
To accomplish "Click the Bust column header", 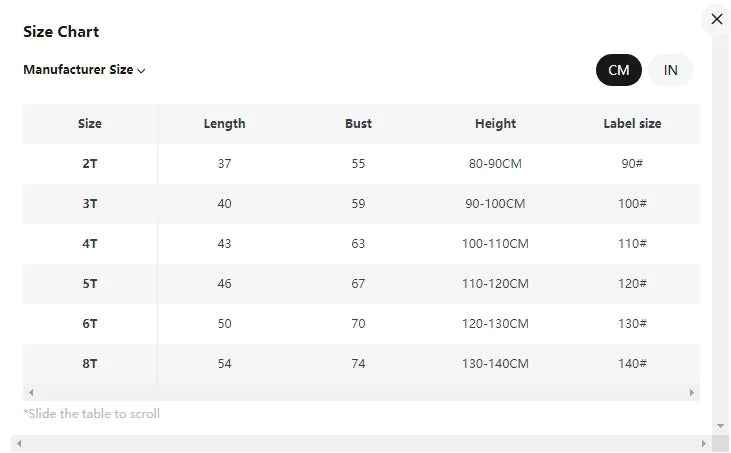I will [358, 124].
